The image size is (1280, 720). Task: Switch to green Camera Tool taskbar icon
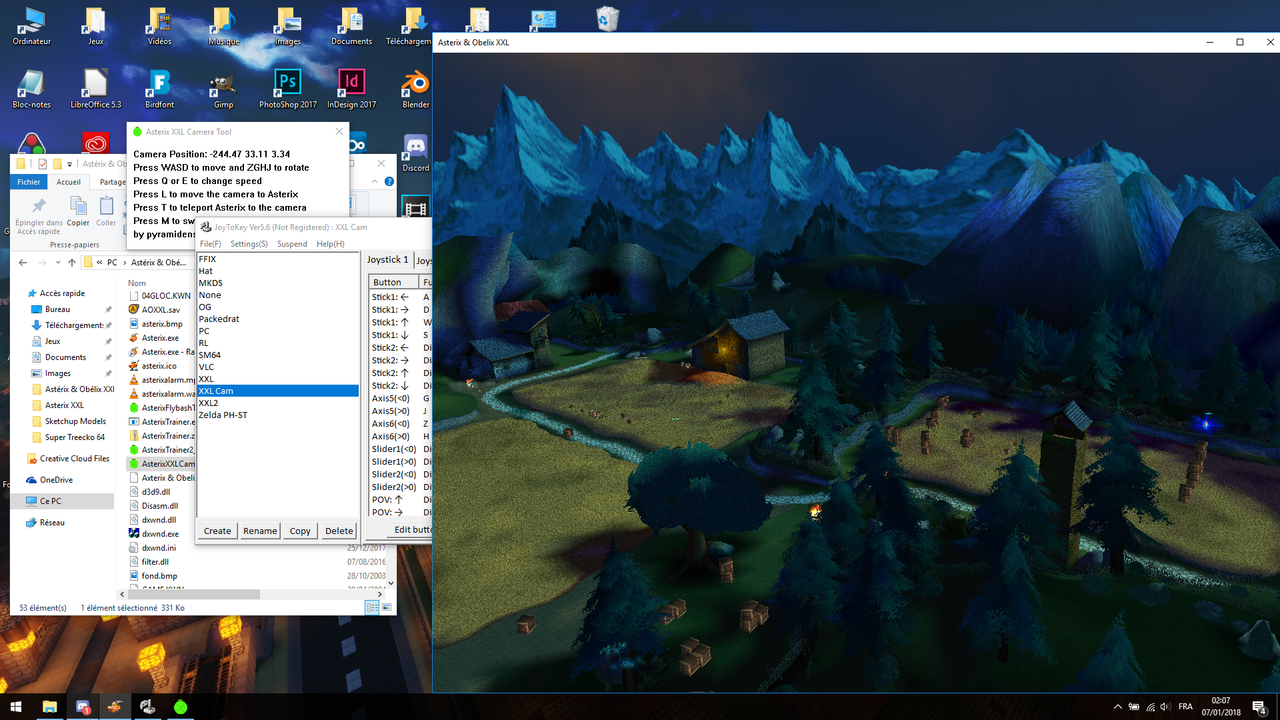[x=180, y=706]
